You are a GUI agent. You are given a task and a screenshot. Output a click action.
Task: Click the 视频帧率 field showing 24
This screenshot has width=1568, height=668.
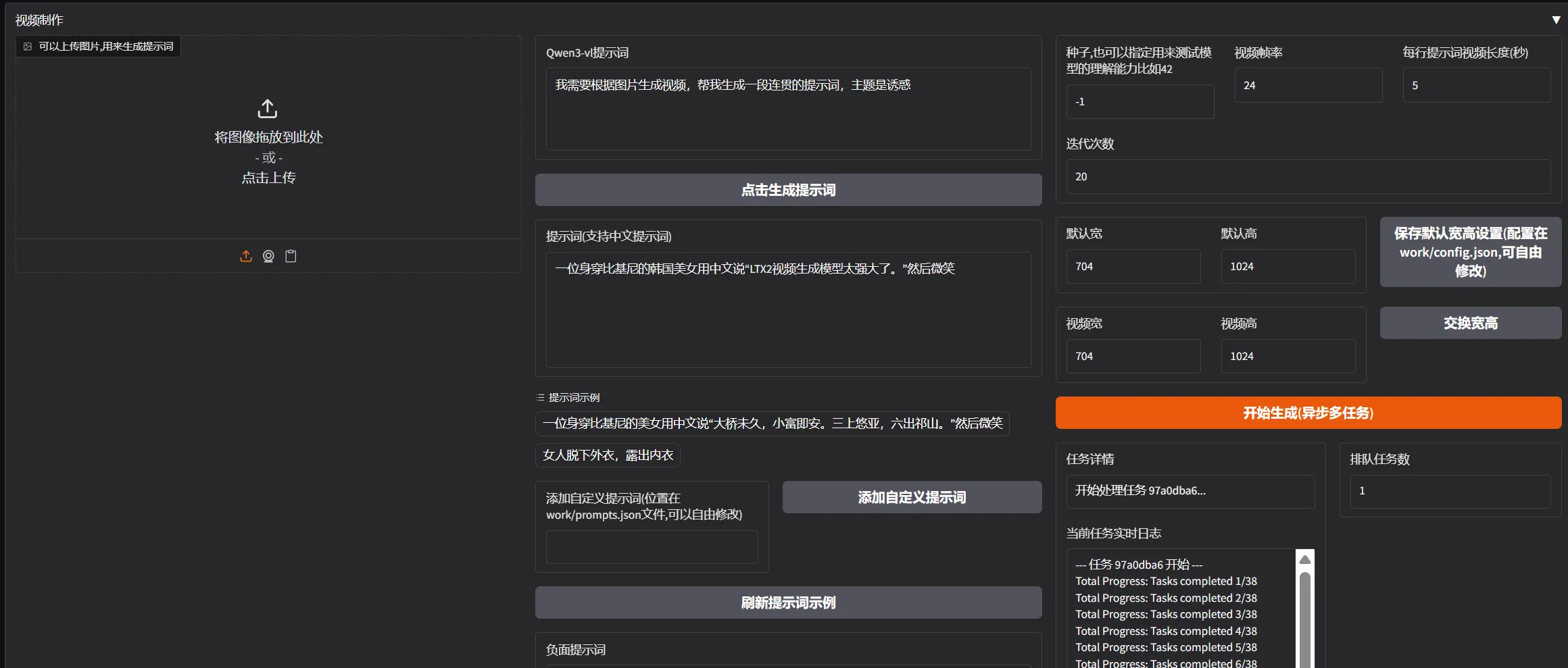tap(1308, 84)
